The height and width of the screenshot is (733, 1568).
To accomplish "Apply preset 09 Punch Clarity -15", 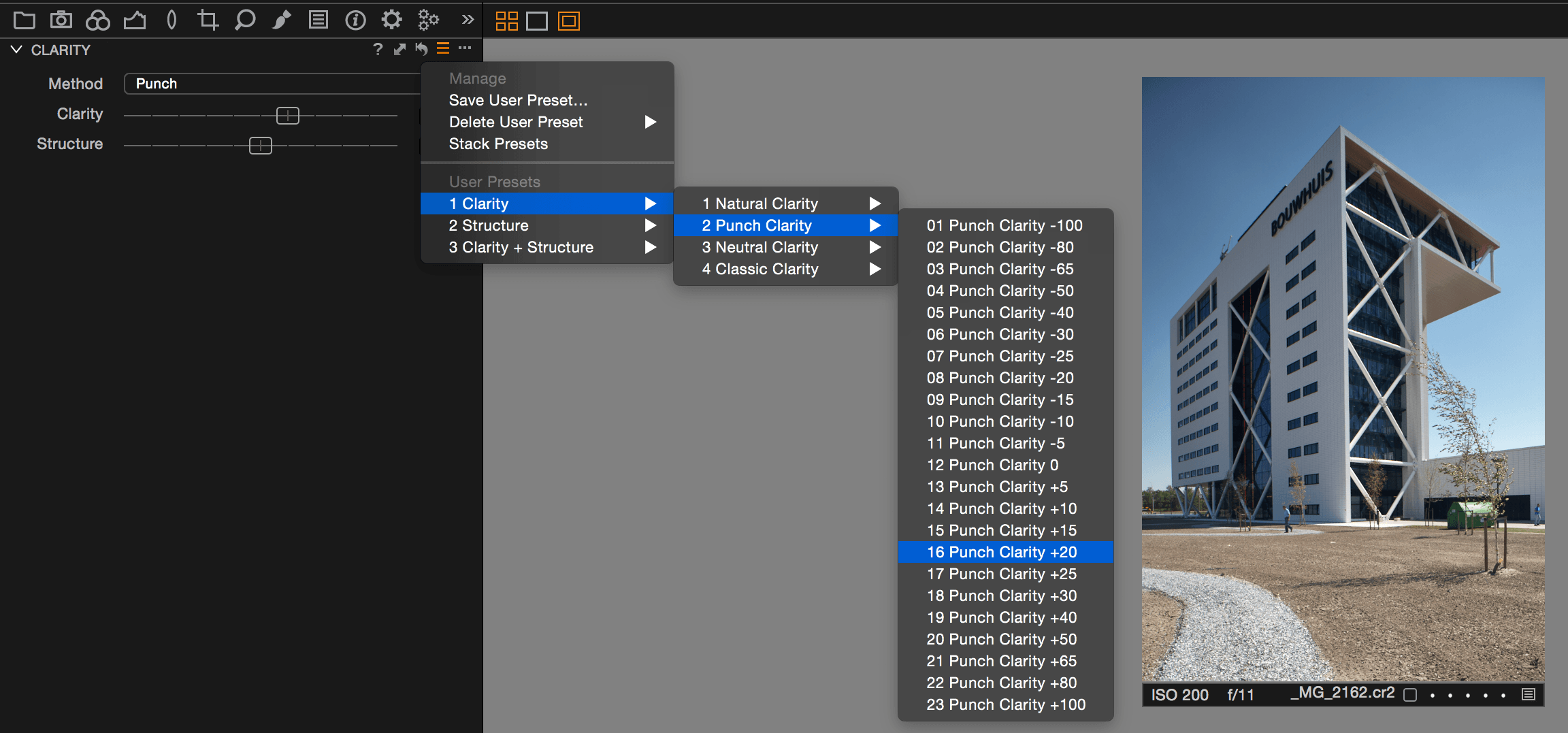I will click(1006, 400).
